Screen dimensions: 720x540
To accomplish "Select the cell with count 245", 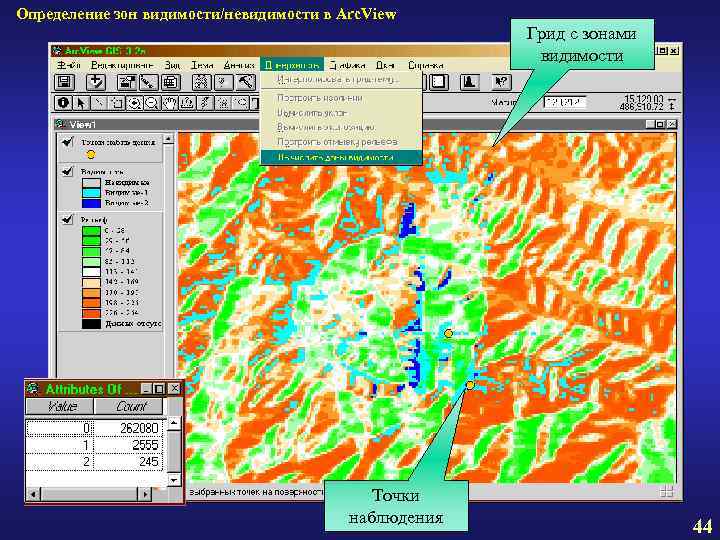I will pyautogui.click(x=129, y=461).
